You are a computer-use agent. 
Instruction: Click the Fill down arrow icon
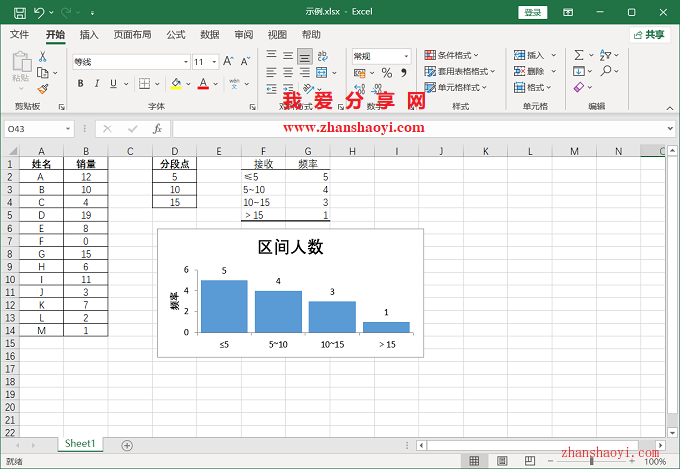[x=579, y=71]
